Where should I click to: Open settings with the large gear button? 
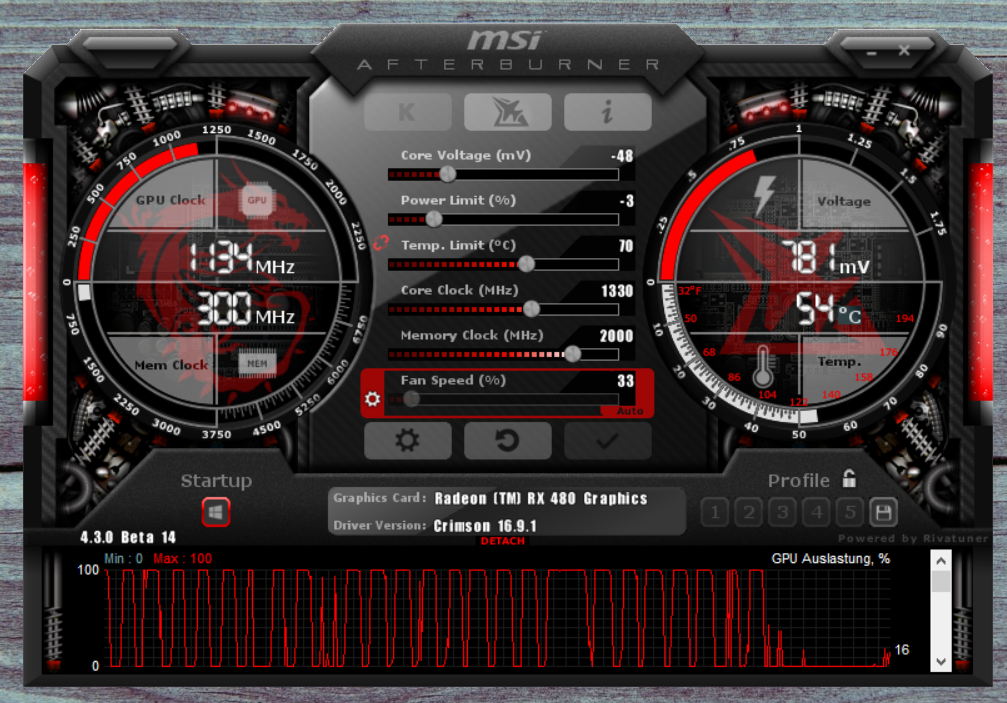(x=407, y=440)
